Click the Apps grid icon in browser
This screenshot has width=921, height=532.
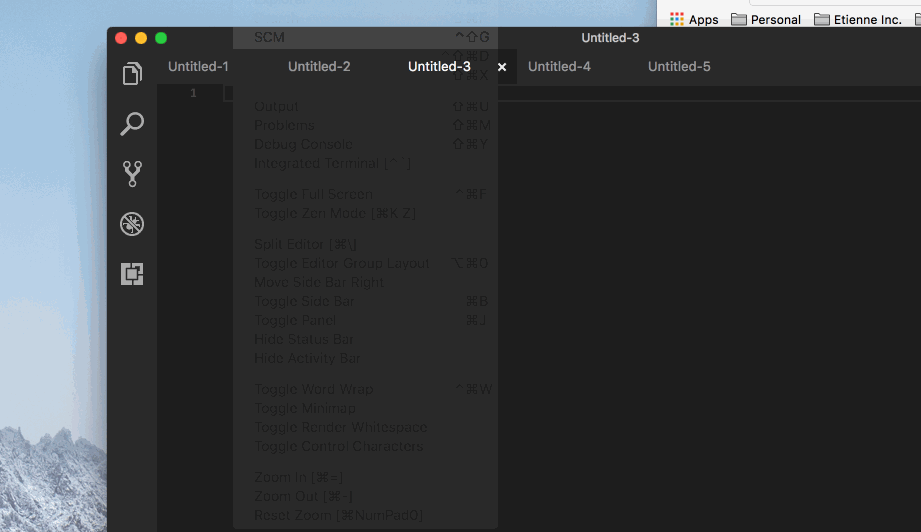677,19
